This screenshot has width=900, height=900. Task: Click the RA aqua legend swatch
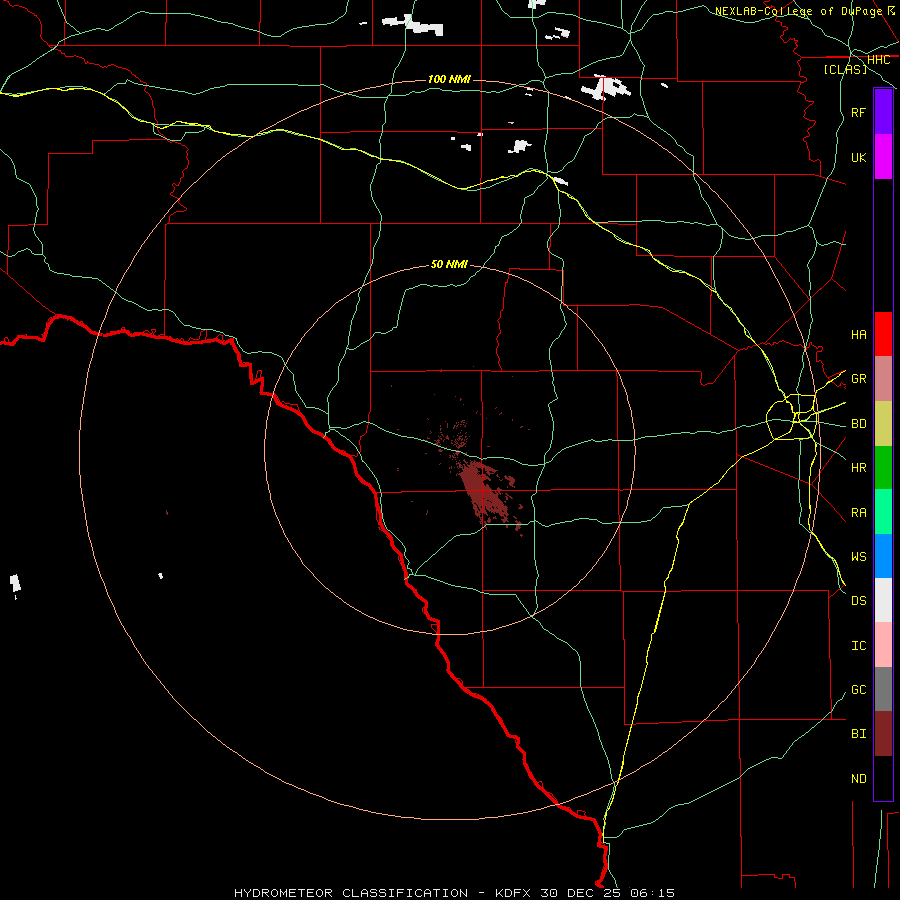[x=883, y=512]
